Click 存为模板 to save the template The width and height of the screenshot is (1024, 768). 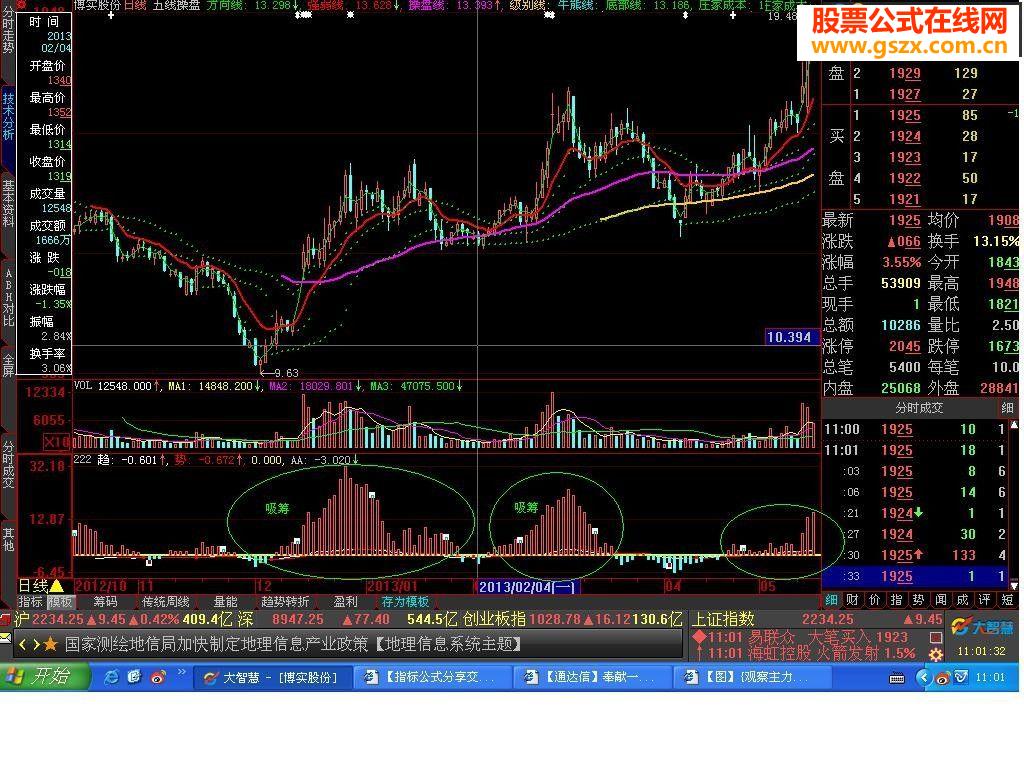coord(407,602)
